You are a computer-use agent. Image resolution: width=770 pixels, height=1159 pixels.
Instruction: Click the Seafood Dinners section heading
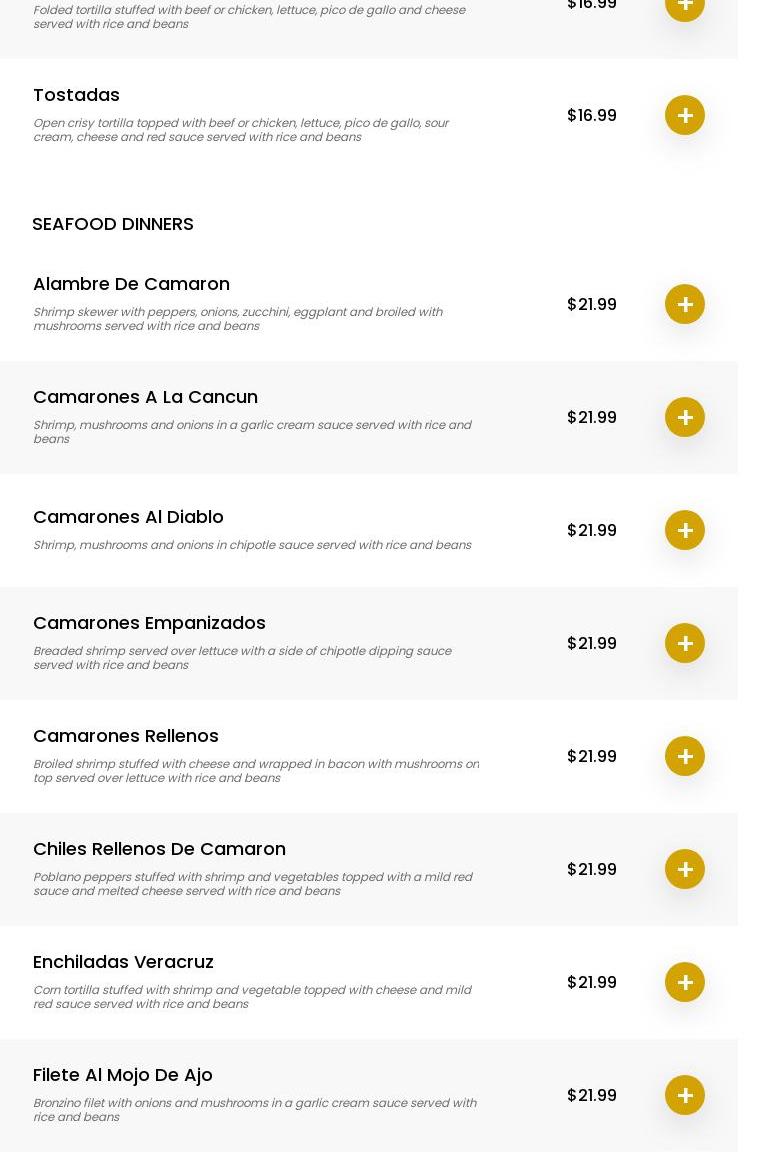pos(113,224)
